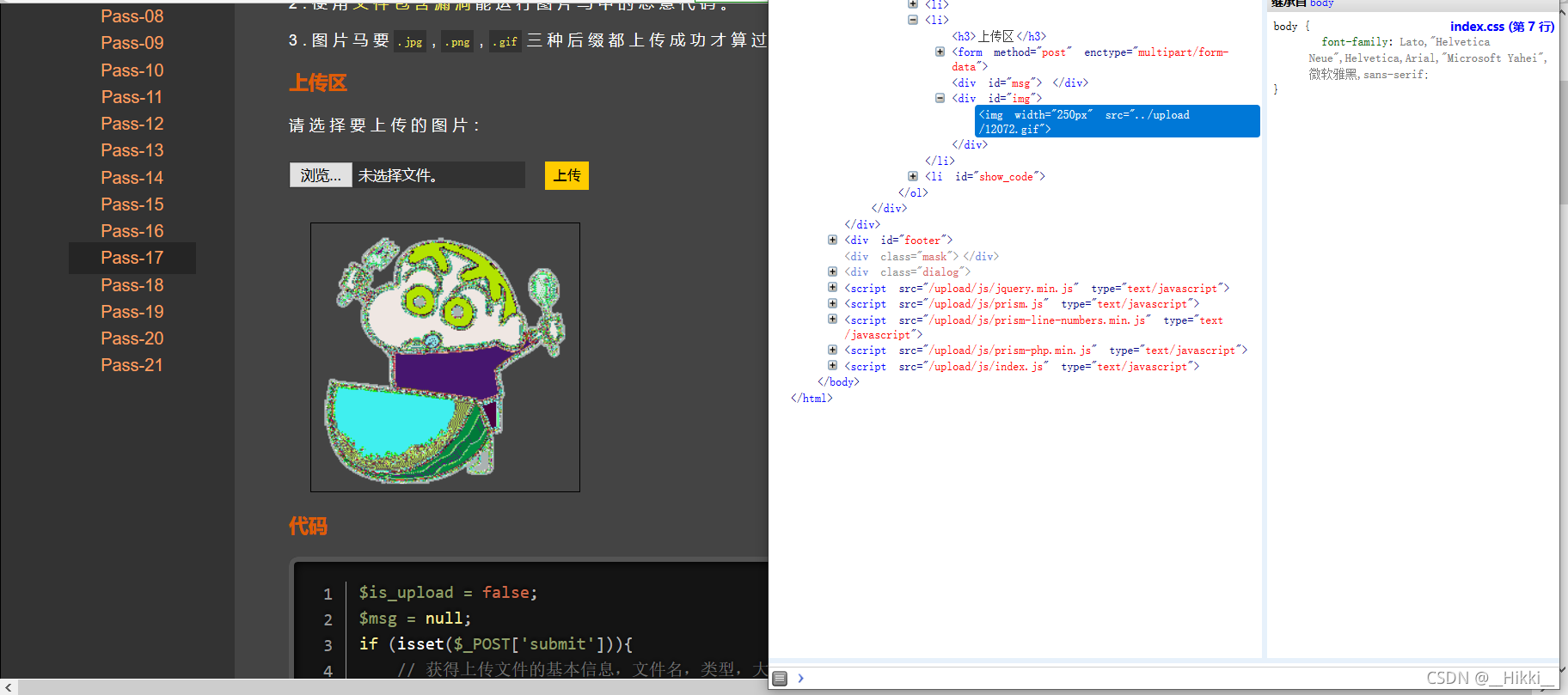The width and height of the screenshot is (1568, 695).
Task: Click the 浏览... file browse button
Action: [321, 175]
